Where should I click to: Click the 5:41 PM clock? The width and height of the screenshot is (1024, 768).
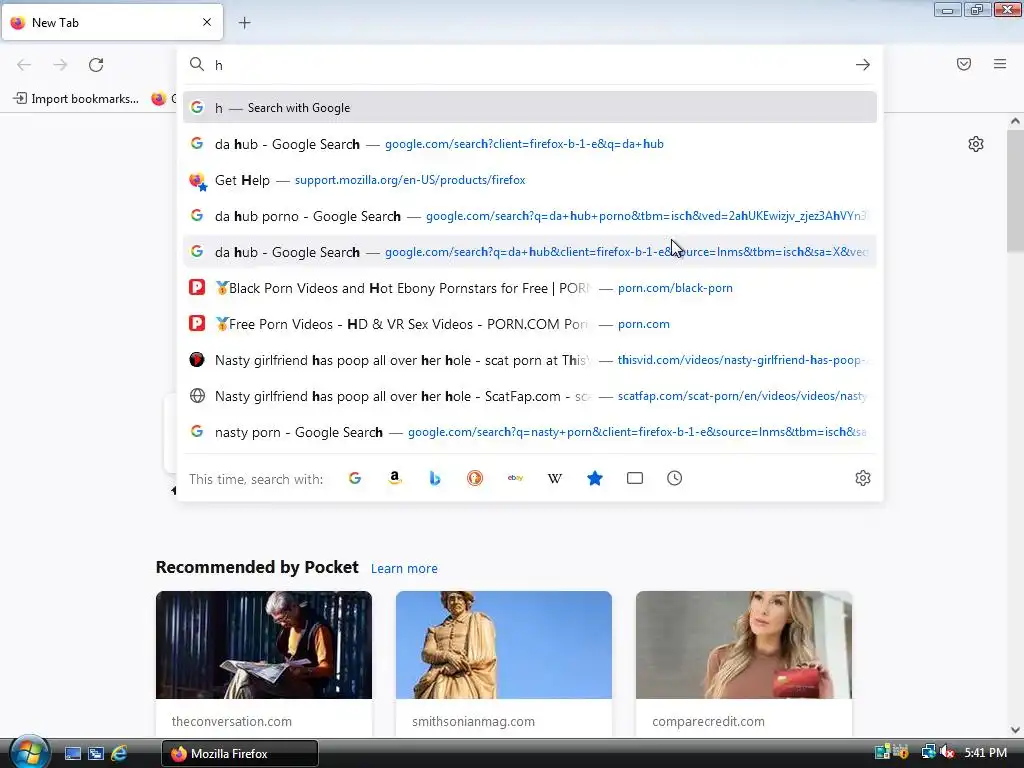[x=985, y=753]
